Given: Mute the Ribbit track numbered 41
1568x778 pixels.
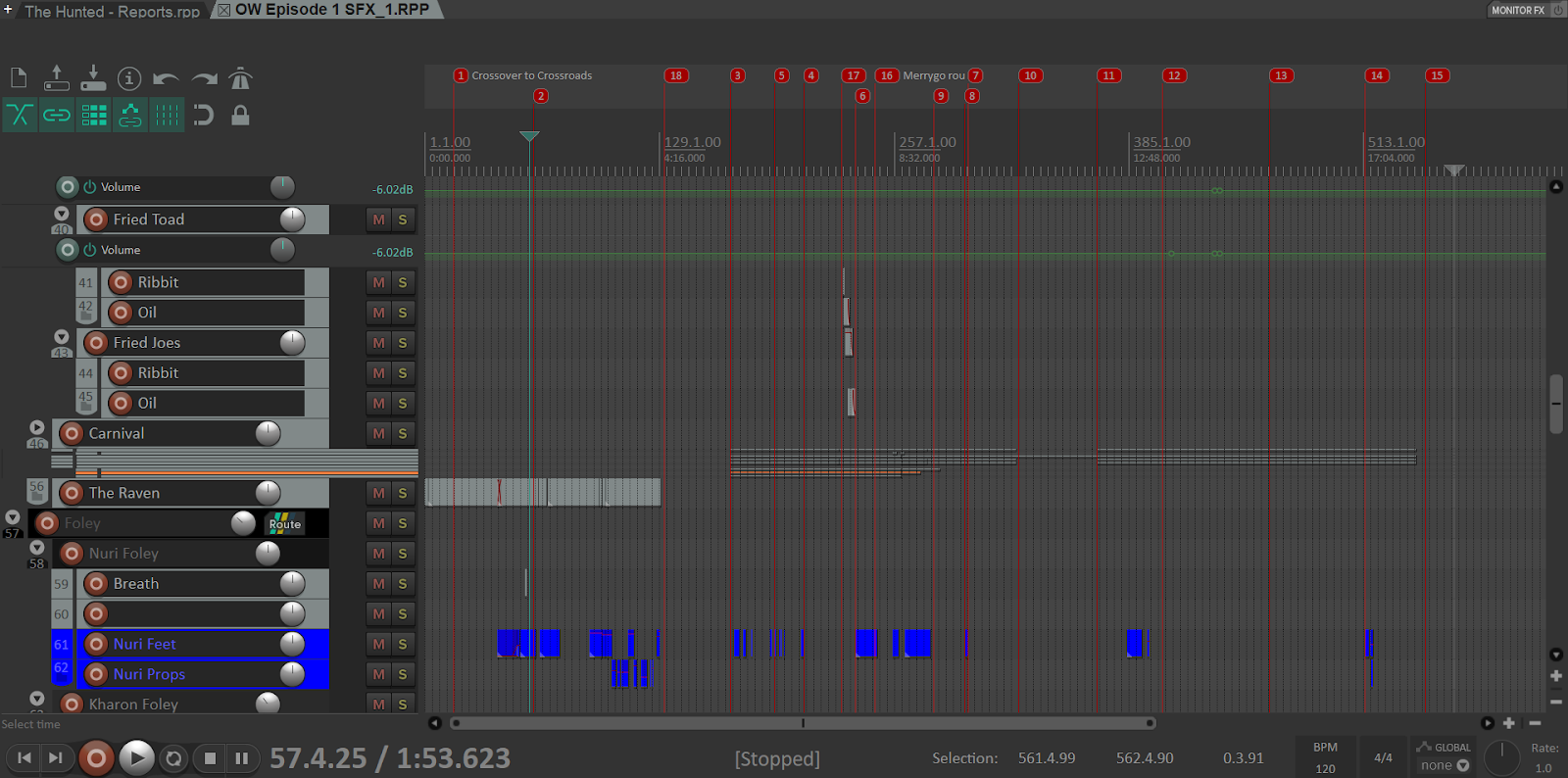Looking at the screenshot, I should [x=379, y=282].
